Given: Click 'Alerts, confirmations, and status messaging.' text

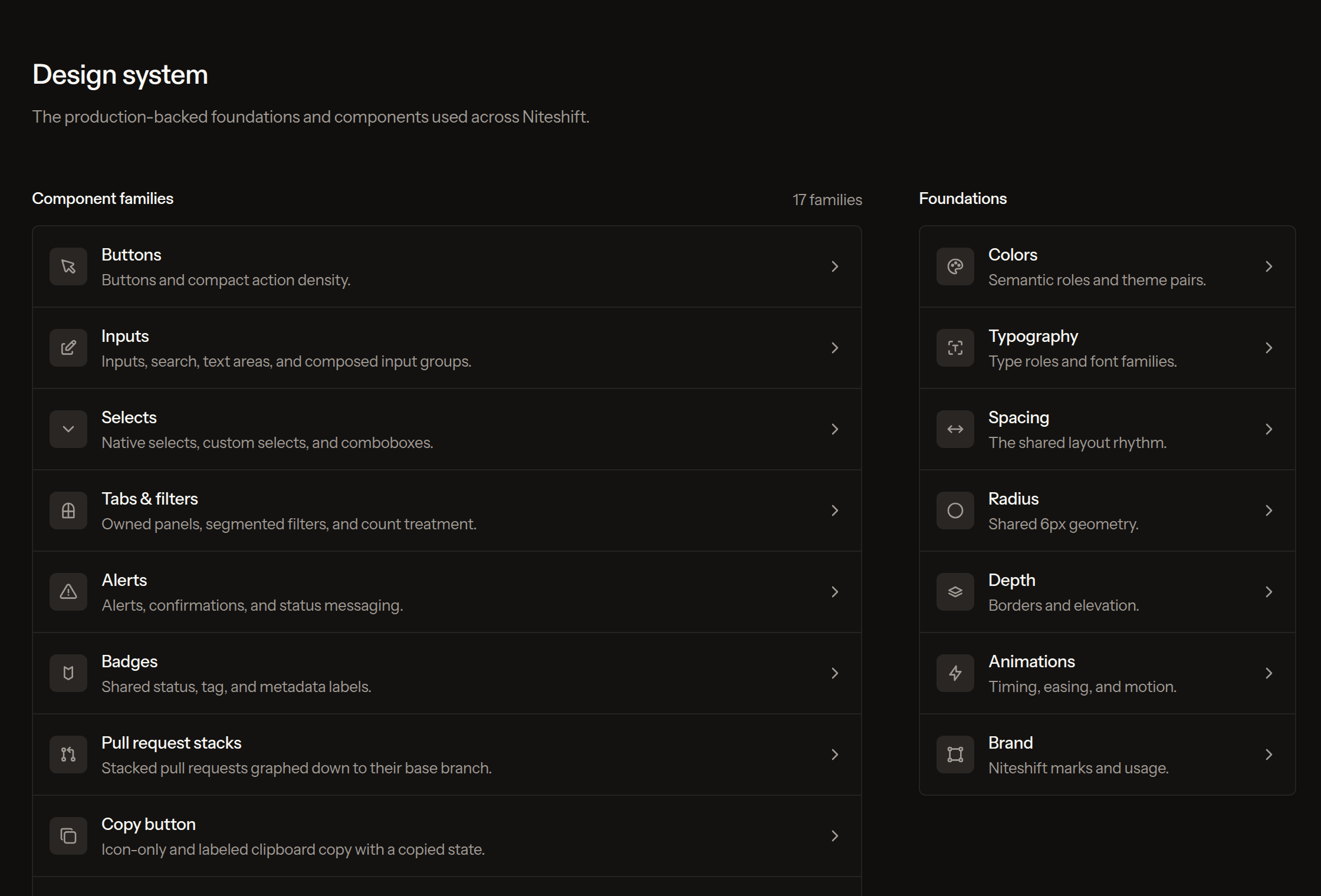Looking at the screenshot, I should pyautogui.click(x=252, y=605).
